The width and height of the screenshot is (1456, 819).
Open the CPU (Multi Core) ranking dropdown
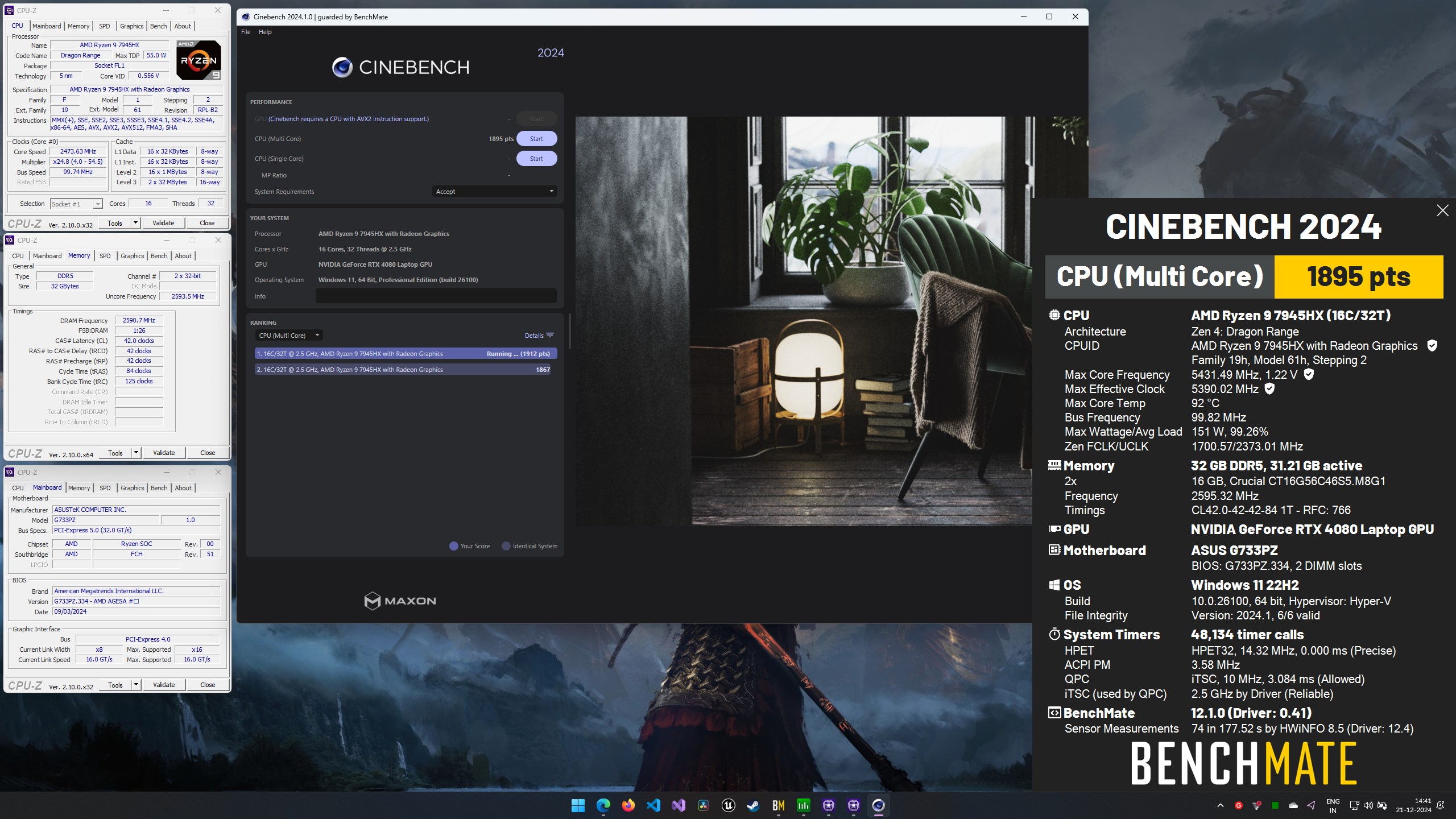(x=288, y=336)
